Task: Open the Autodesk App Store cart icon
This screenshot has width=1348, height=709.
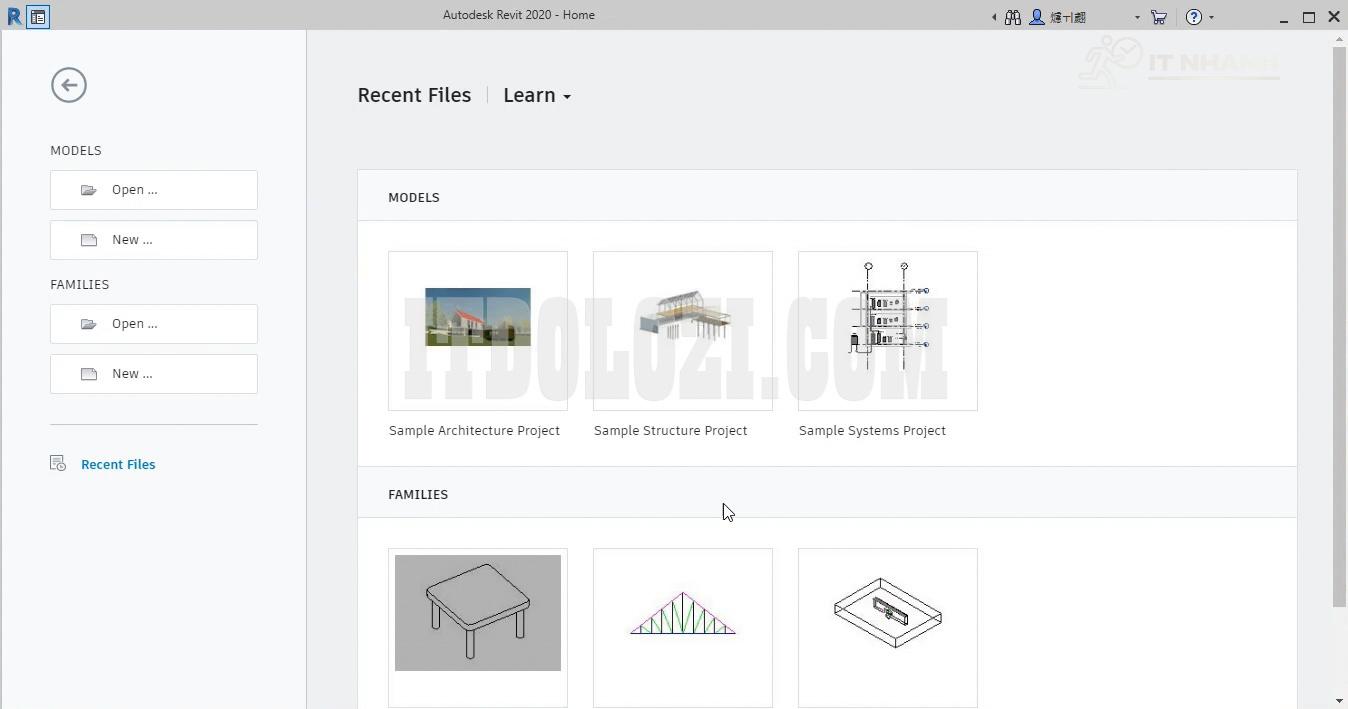Action: tap(1159, 17)
